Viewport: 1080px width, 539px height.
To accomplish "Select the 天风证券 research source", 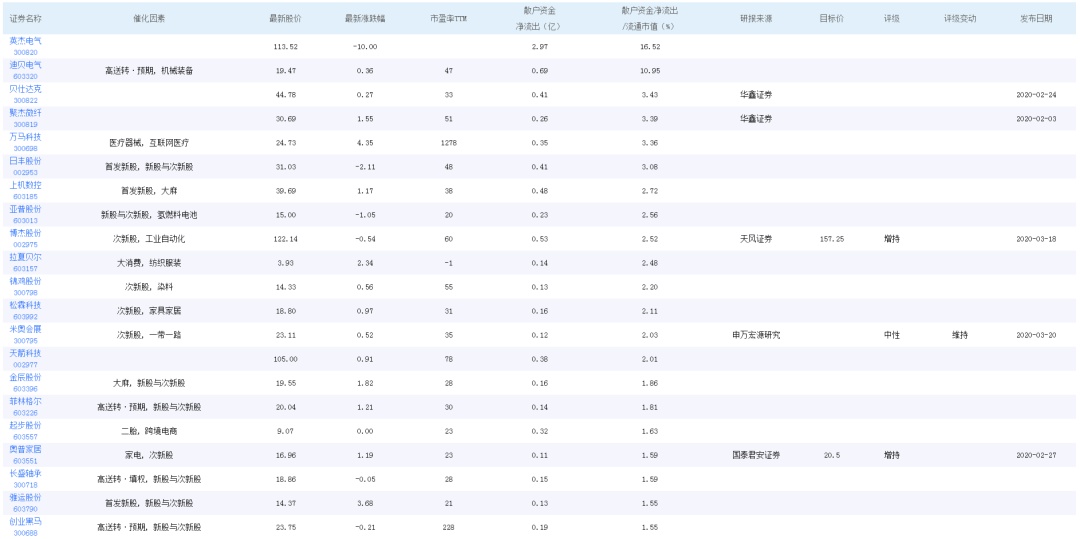I will pos(756,239).
